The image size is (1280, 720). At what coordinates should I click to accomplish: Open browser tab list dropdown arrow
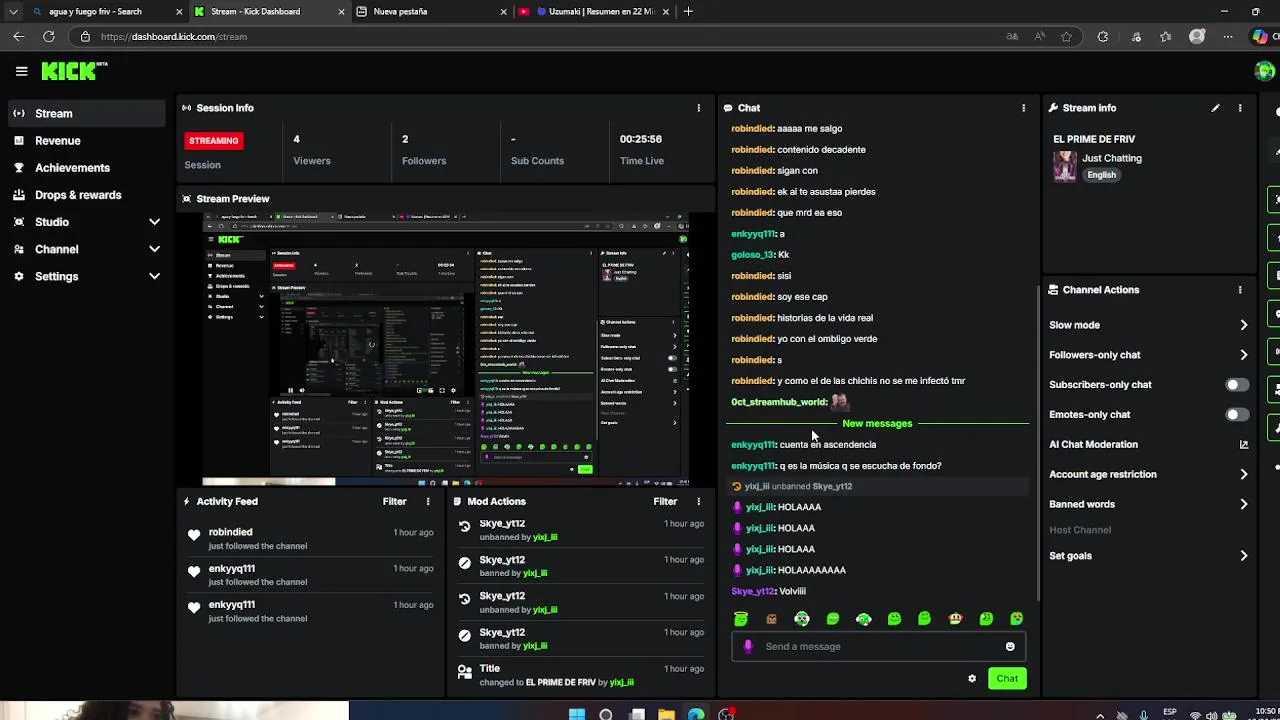[x=13, y=12]
